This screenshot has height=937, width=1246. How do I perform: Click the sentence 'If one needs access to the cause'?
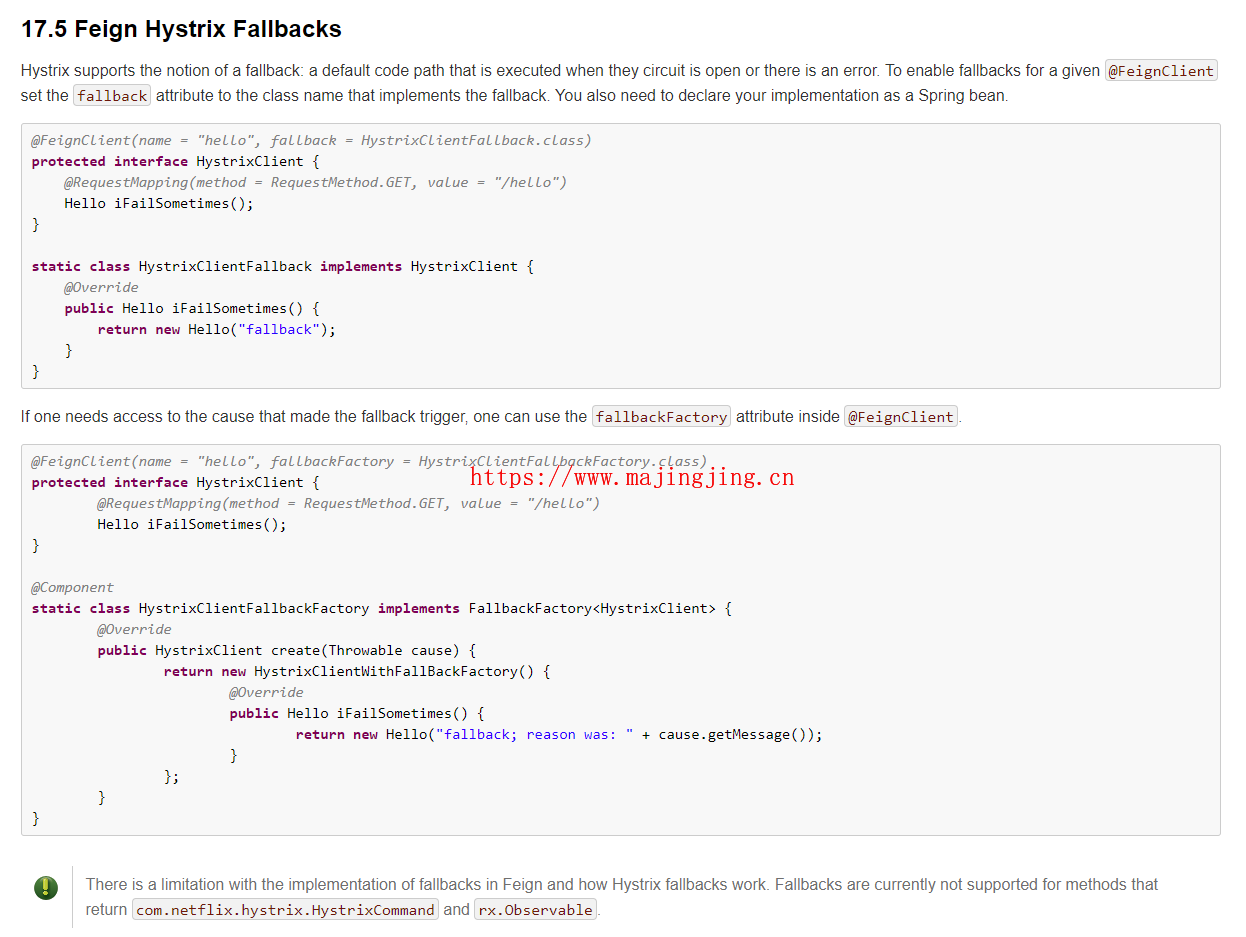click(x=490, y=417)
